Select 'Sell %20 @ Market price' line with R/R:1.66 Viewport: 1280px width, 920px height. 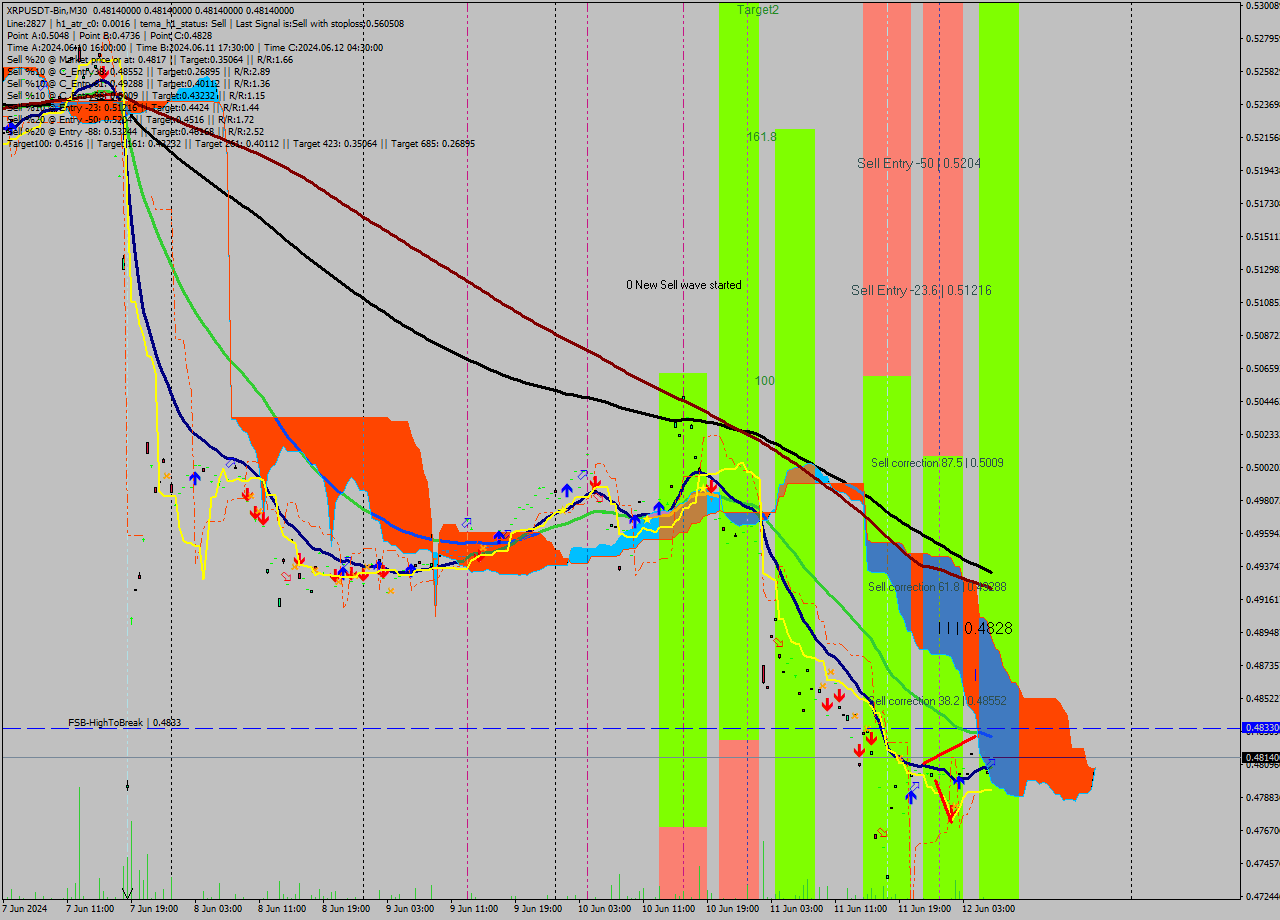[149, 59]
